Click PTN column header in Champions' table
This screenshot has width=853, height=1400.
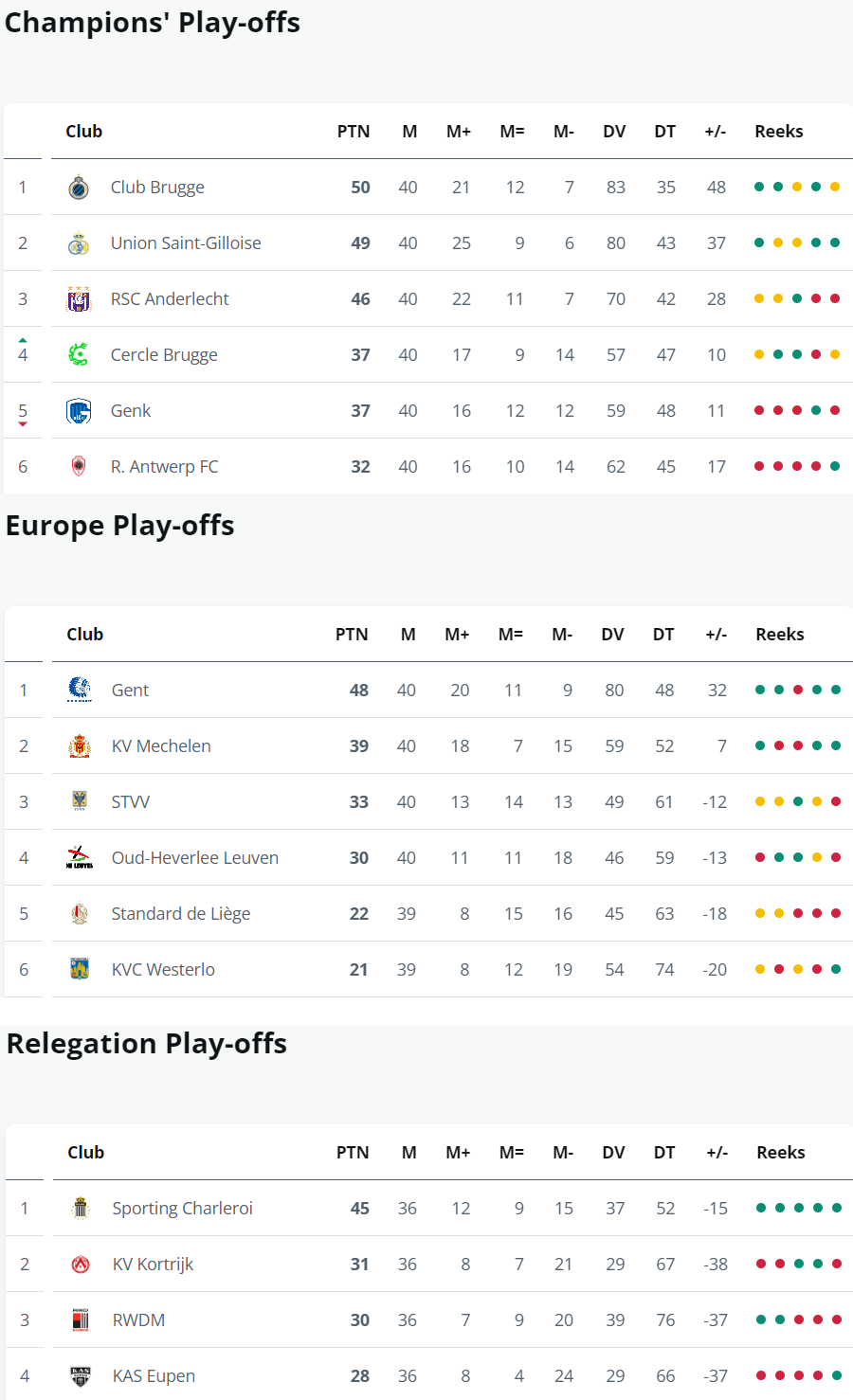pyautogui.click(x=354, y=132)
